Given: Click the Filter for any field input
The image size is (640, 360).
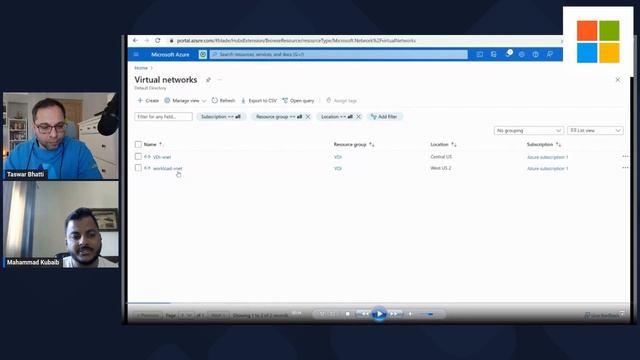Looking at the screenshot, I should tap(163, 117).
